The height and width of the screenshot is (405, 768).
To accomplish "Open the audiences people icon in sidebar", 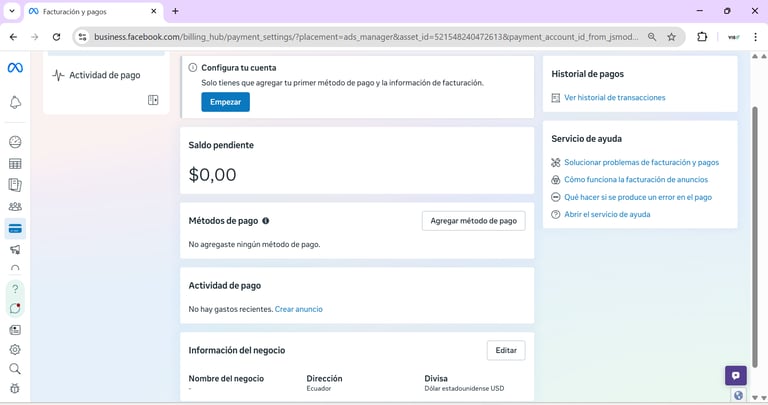I will click(x=15, y=207).
